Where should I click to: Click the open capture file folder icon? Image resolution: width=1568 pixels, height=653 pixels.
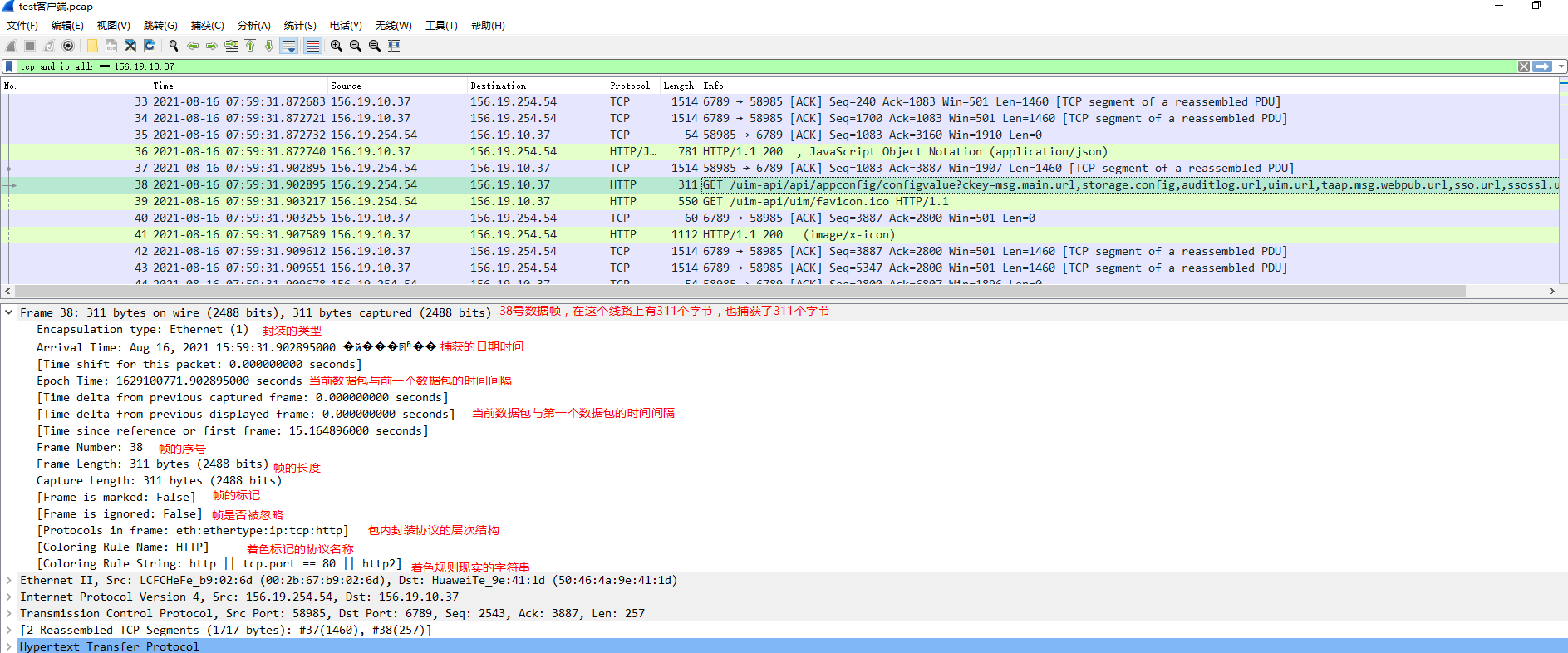[x=92, y=46]
